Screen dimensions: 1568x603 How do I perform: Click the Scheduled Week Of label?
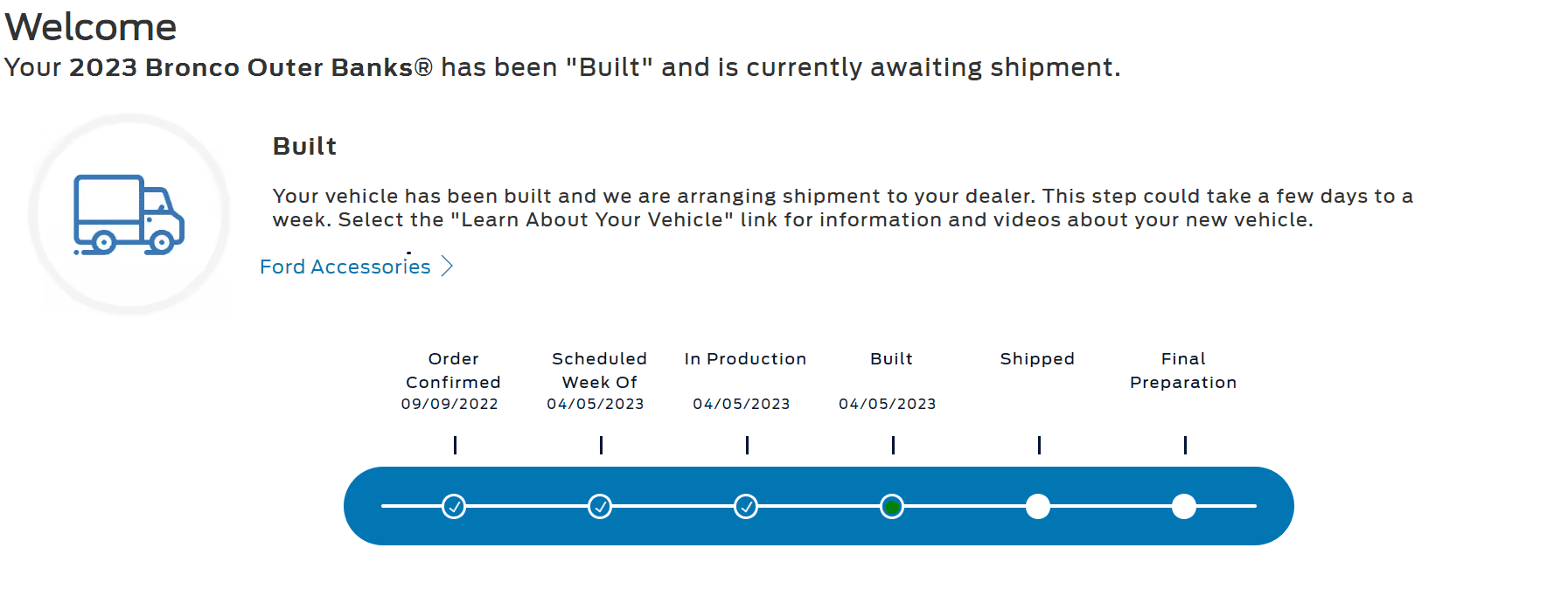pyautogui.click(x=600, y=371)
